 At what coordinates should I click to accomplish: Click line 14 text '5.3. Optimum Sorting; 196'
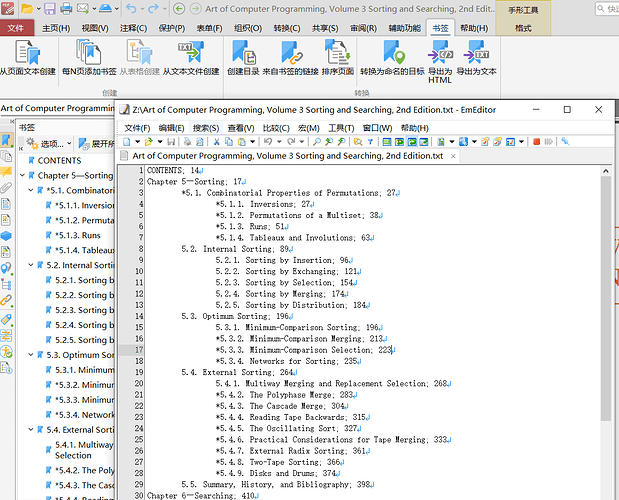237,316
